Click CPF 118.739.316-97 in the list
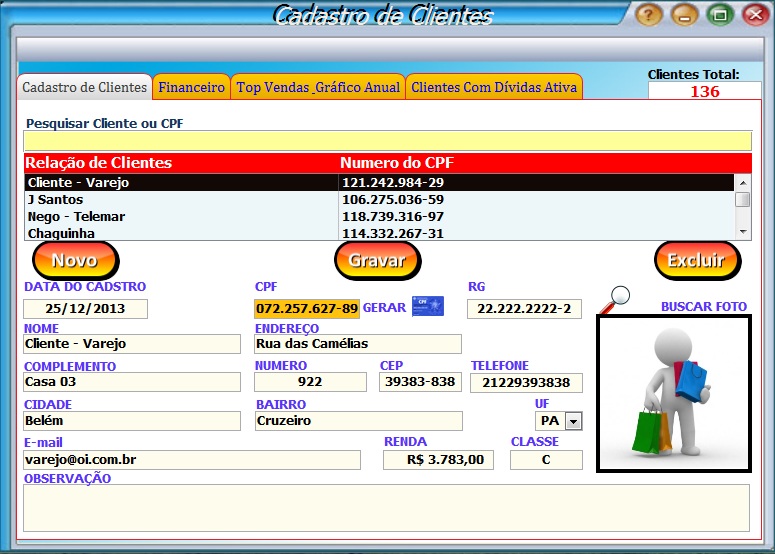 click(x=393, y=216)
